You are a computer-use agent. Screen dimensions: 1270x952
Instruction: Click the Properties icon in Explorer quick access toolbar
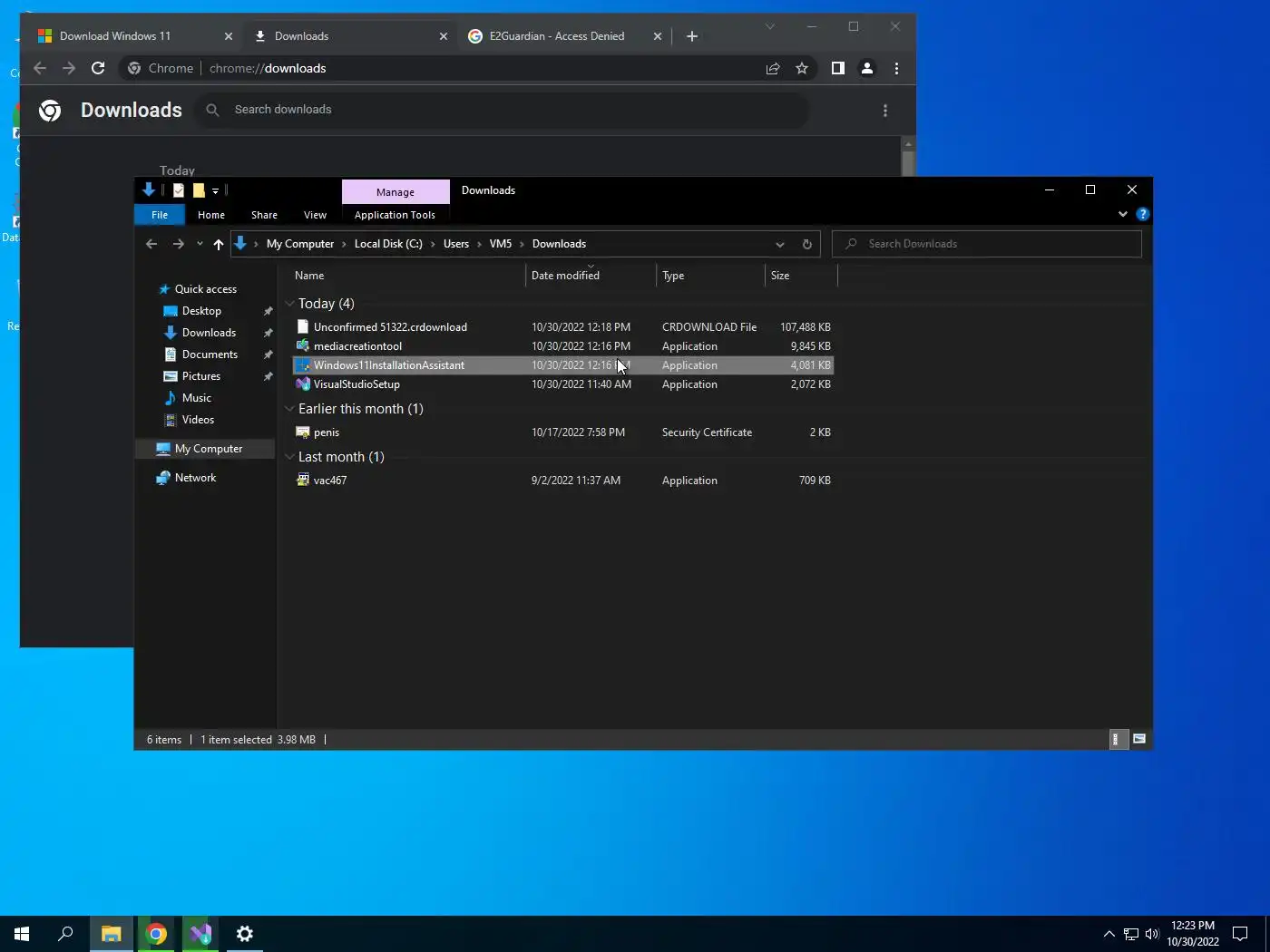[179, 190]
